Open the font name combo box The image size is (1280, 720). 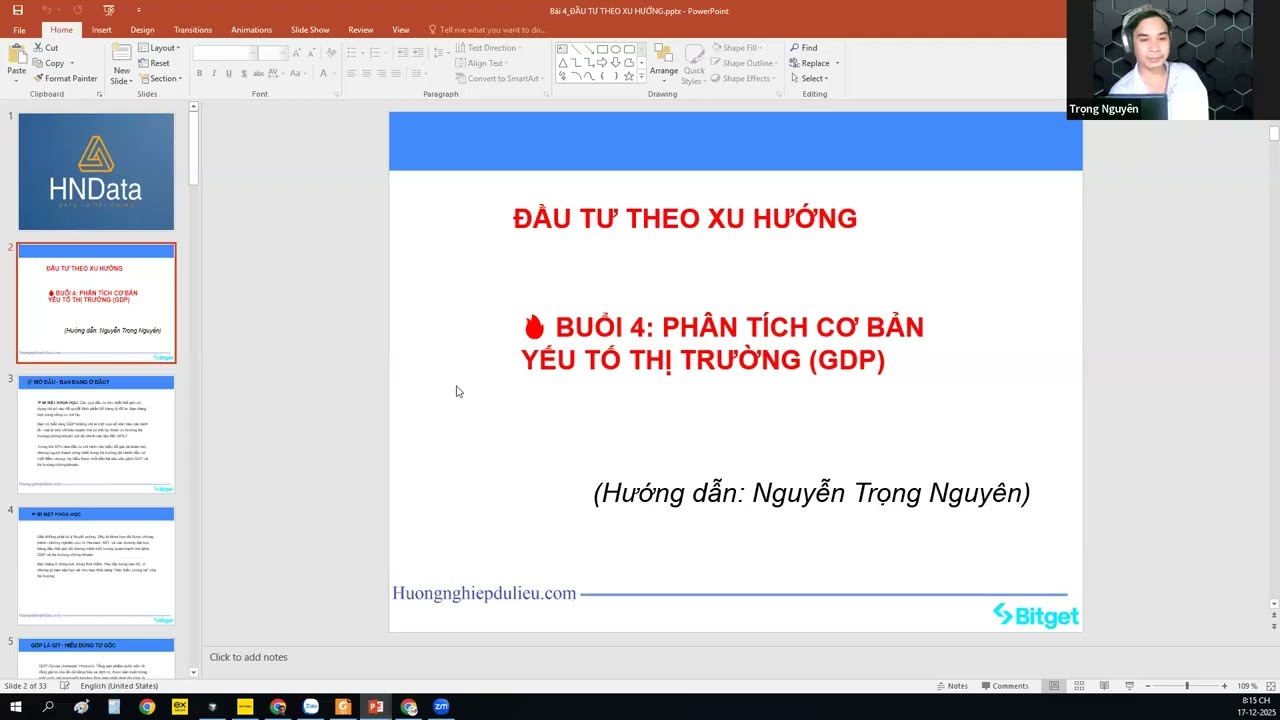click(x=224, y=53)
